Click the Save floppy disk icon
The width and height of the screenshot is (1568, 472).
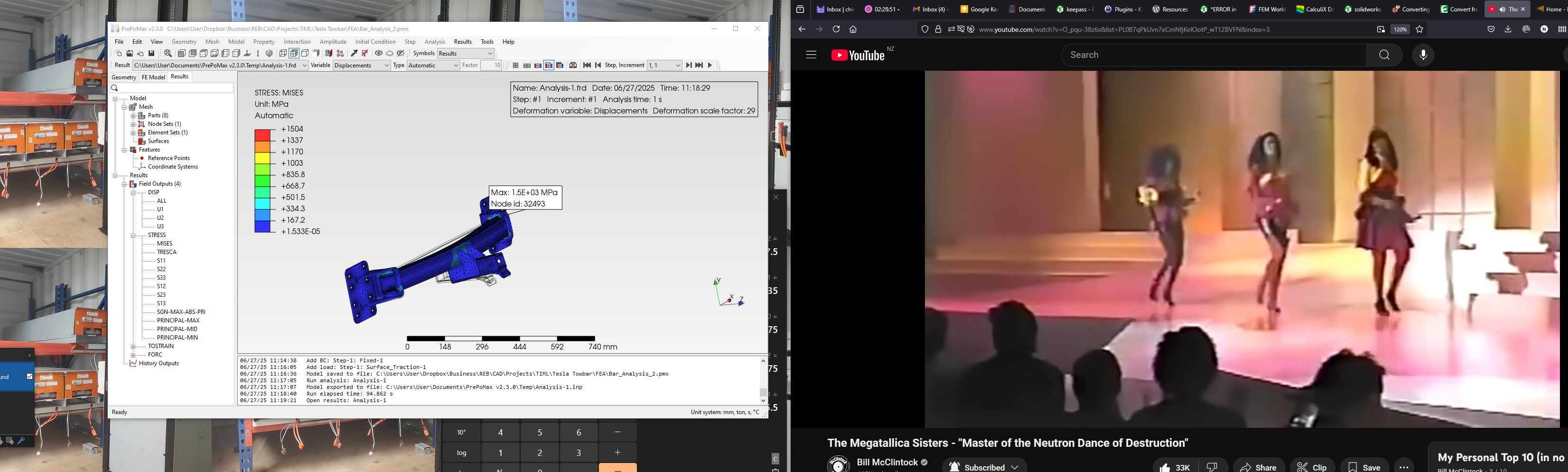click(x=151, y=53)
